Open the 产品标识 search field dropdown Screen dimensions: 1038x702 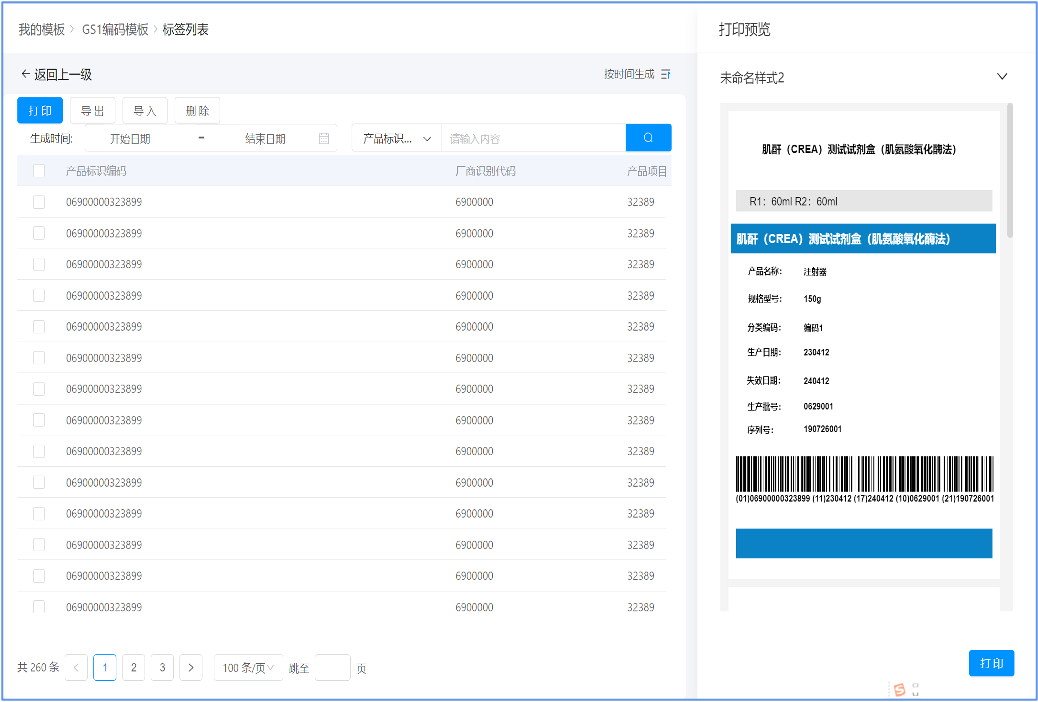(397, 139)
